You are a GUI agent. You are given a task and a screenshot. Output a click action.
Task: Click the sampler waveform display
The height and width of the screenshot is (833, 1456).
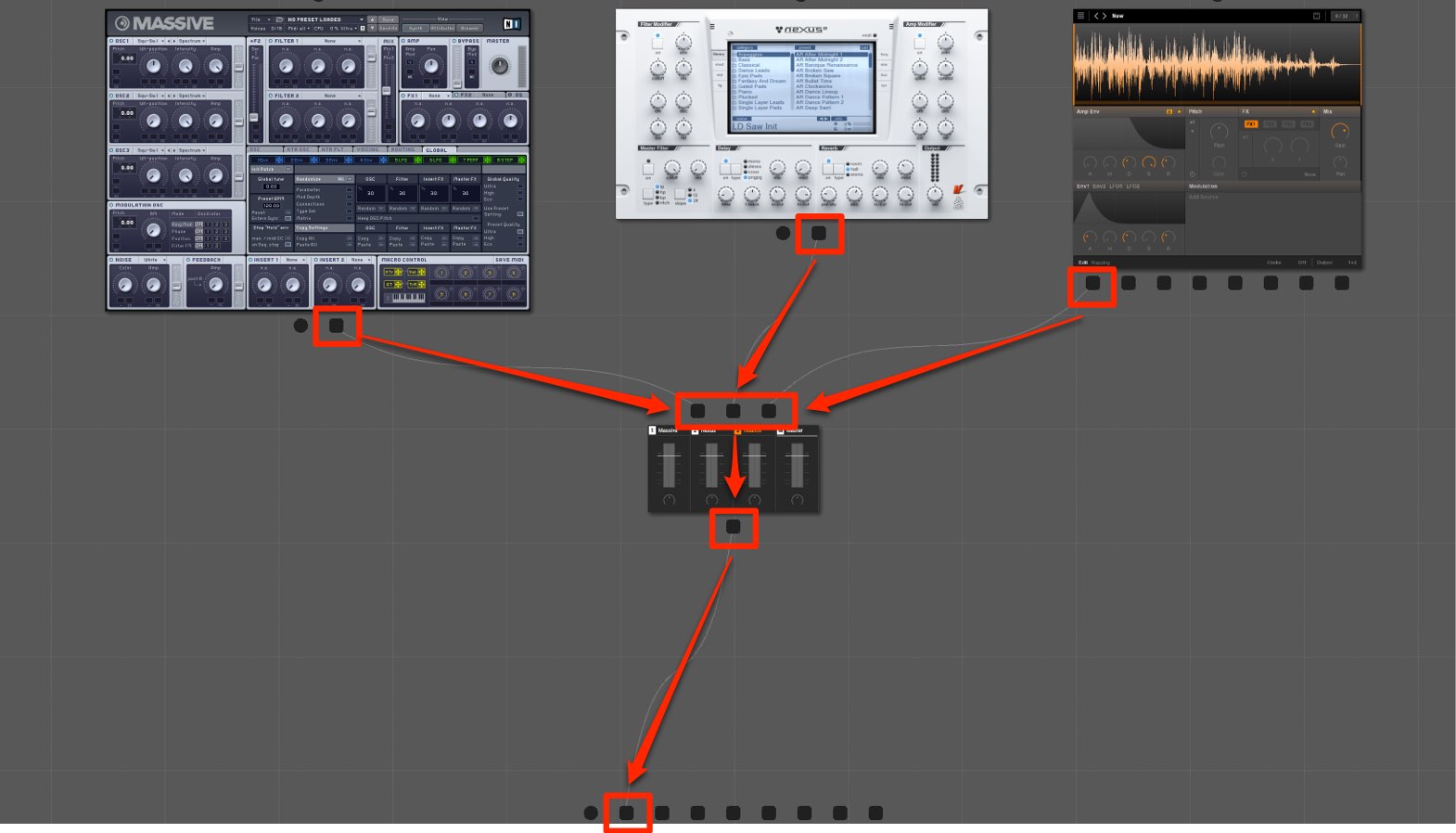[x=1217, y=64]
